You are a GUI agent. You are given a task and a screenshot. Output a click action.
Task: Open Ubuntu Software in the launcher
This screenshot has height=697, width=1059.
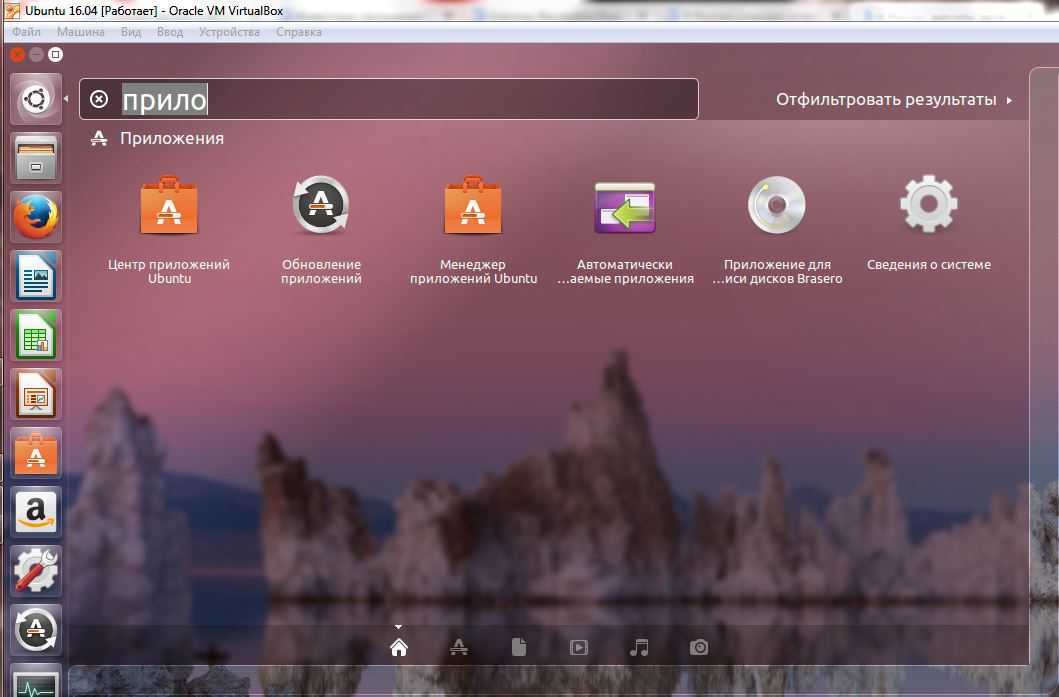pos(36,453)
